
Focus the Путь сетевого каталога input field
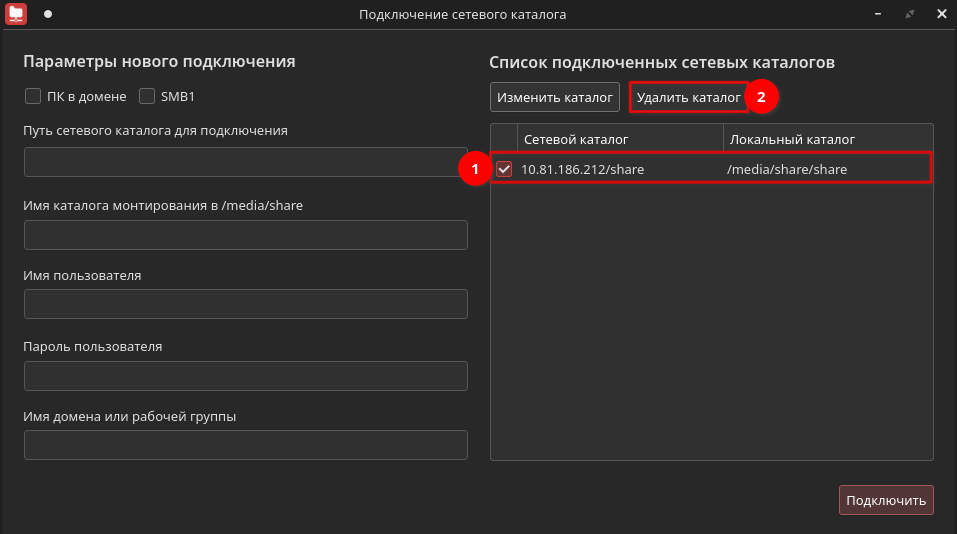[x=245, y=162]
